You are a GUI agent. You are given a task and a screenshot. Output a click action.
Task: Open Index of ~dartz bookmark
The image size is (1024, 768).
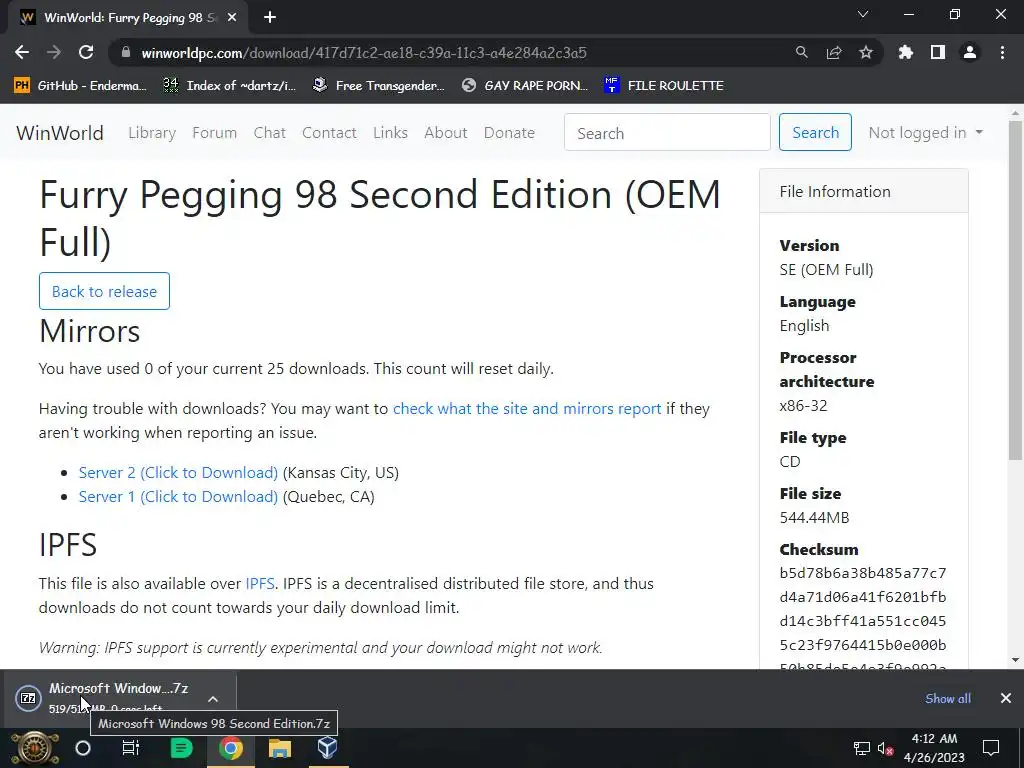[229, 86]
